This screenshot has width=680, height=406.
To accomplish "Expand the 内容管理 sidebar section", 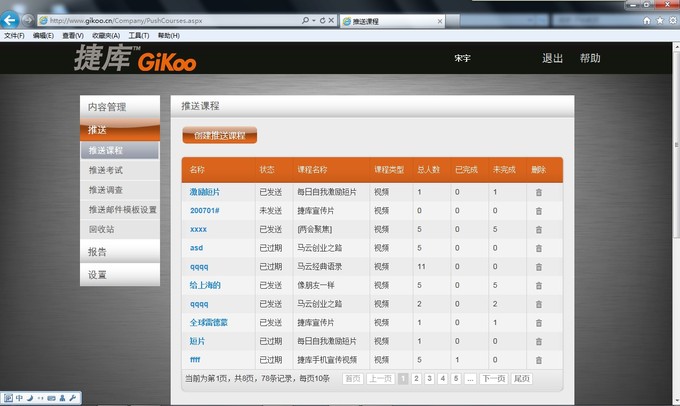I will pyautogui.click(x=120, y=107).
